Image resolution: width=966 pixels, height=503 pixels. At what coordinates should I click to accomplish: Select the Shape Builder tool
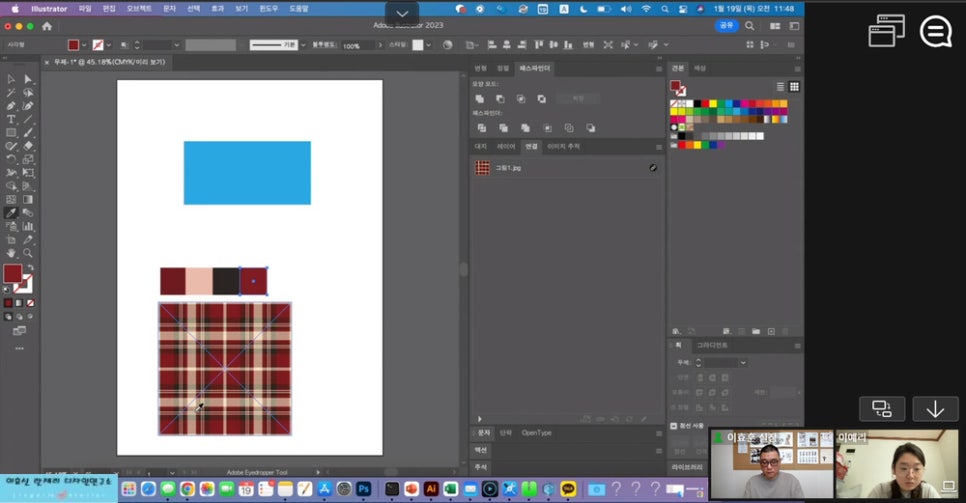(x=11, y=186)
